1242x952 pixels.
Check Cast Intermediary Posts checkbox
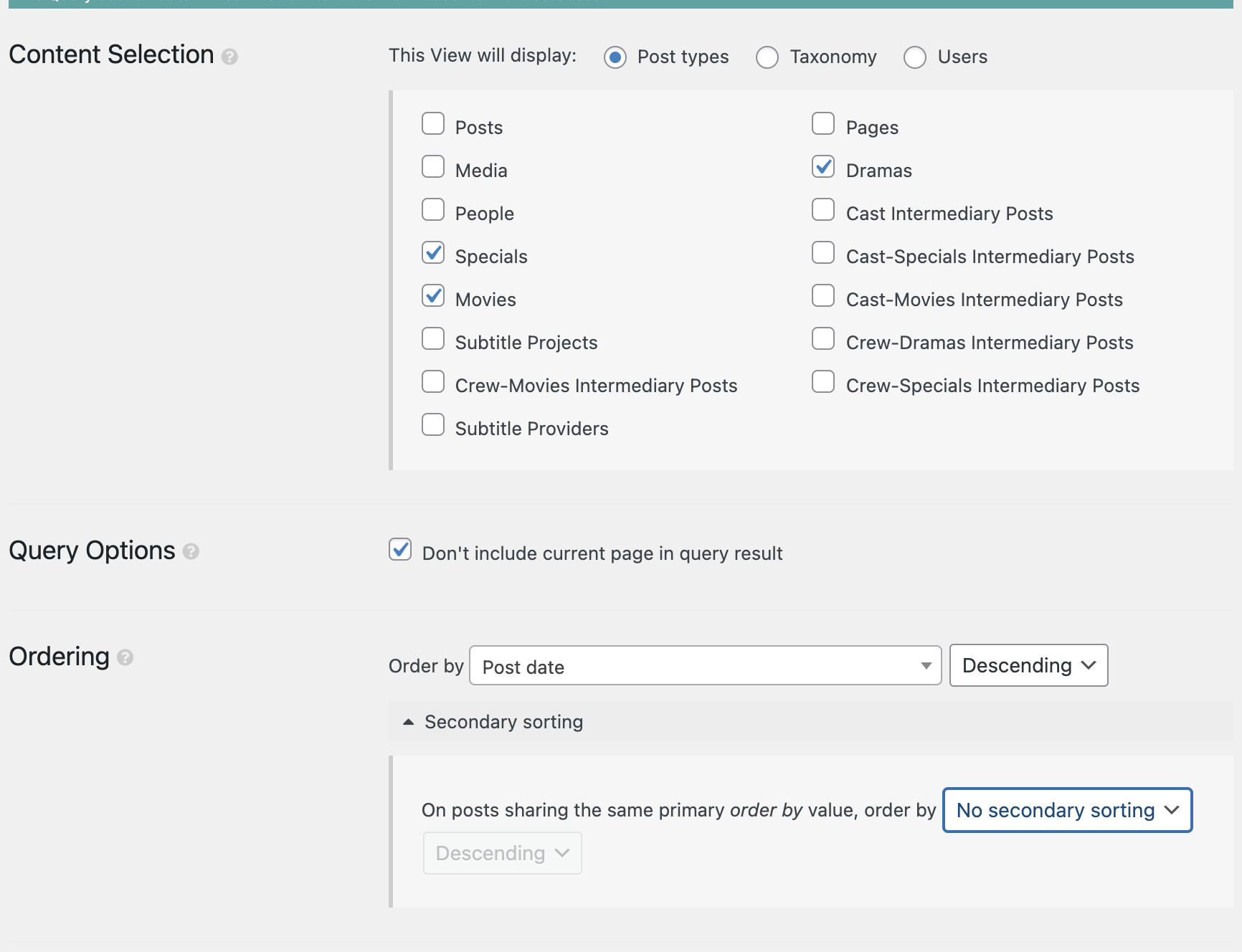tap(823, 209)
